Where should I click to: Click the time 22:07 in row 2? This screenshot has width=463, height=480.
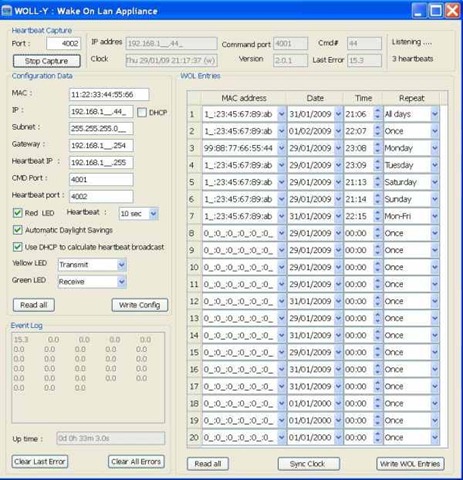click(356, 131)
